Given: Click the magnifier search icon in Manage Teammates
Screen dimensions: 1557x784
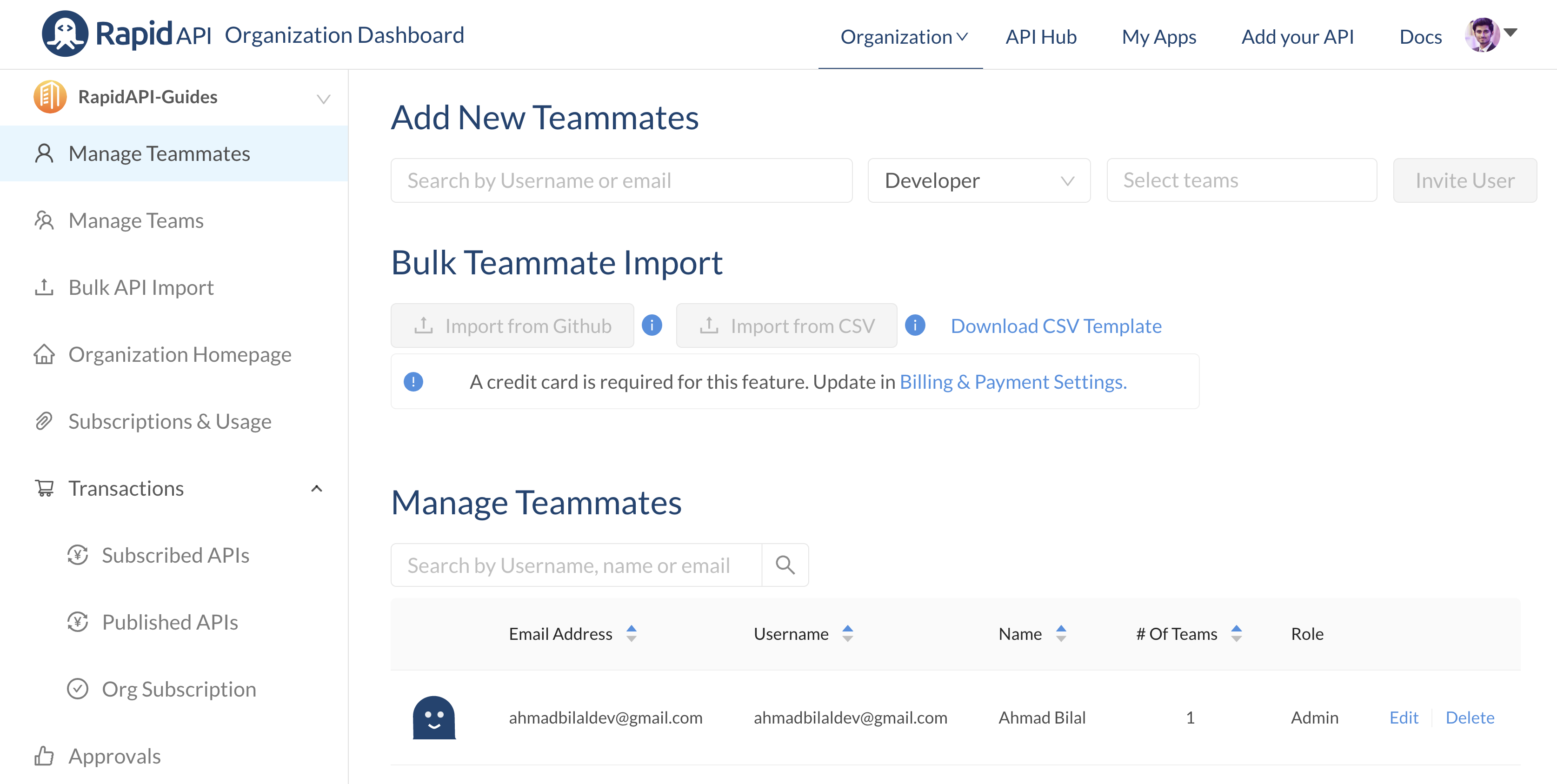Looking at the screenshot, I should (785, 565).
